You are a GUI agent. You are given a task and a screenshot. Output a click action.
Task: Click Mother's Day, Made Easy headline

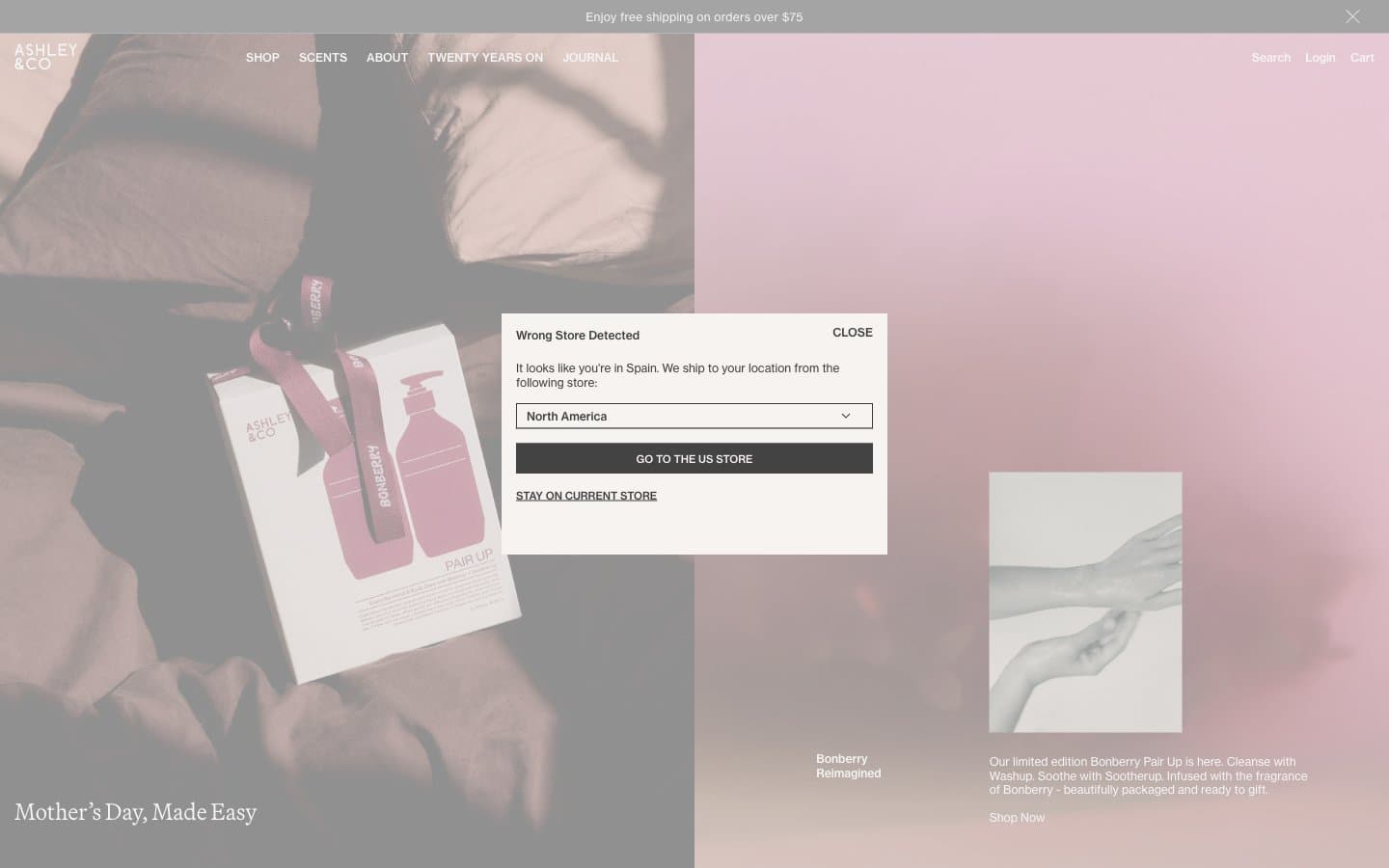coord(136,812)
